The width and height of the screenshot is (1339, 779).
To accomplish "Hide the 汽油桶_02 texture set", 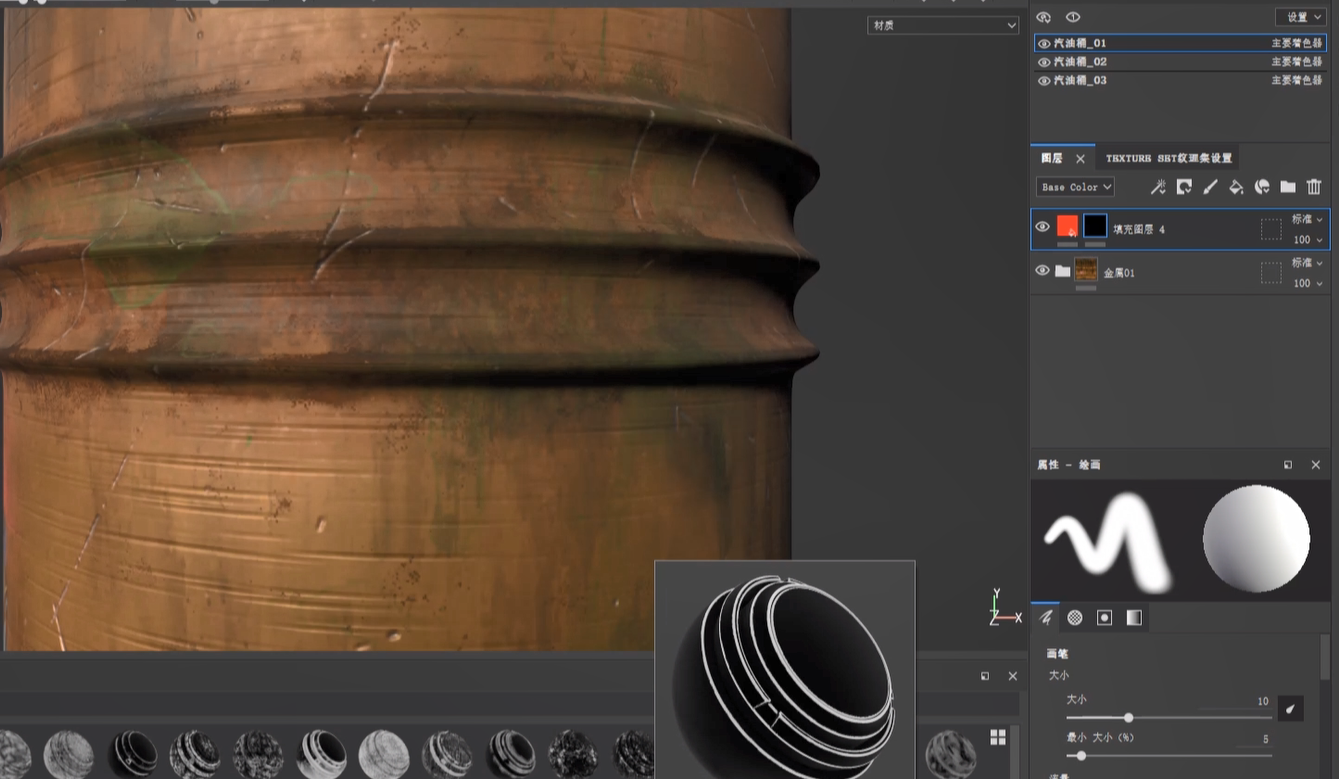I will point(1044,62).
